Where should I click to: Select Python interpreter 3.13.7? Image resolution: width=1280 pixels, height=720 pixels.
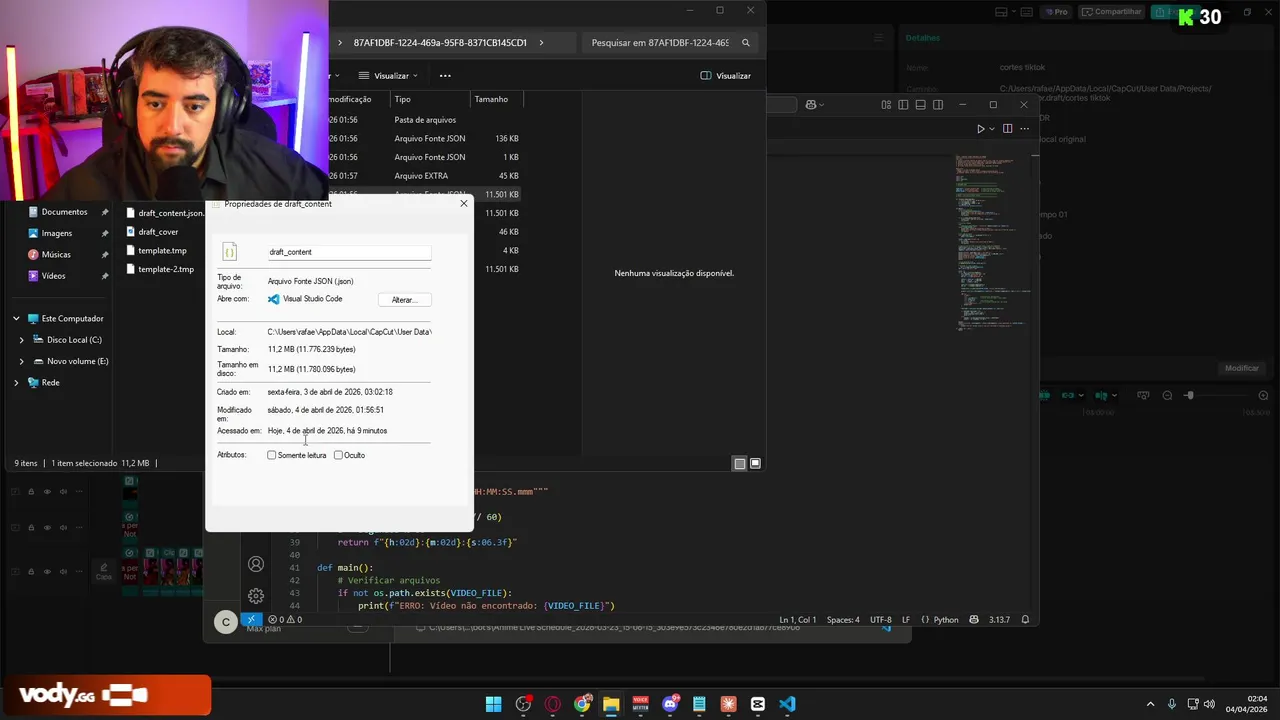[x=999, y=620]
